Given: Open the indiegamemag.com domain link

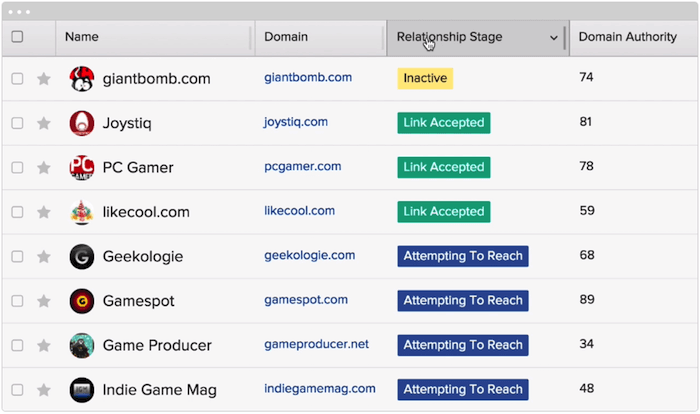Looking at the screenshot, I should [320, 389].
